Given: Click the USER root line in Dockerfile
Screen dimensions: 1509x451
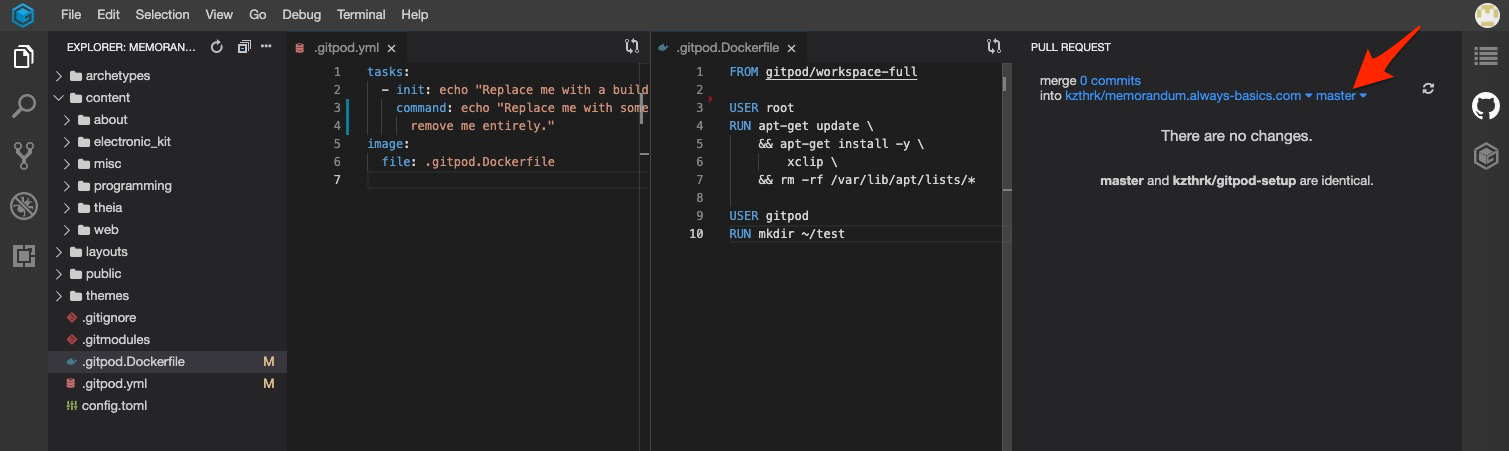Looking at the screenshot, I should [762, 108].
